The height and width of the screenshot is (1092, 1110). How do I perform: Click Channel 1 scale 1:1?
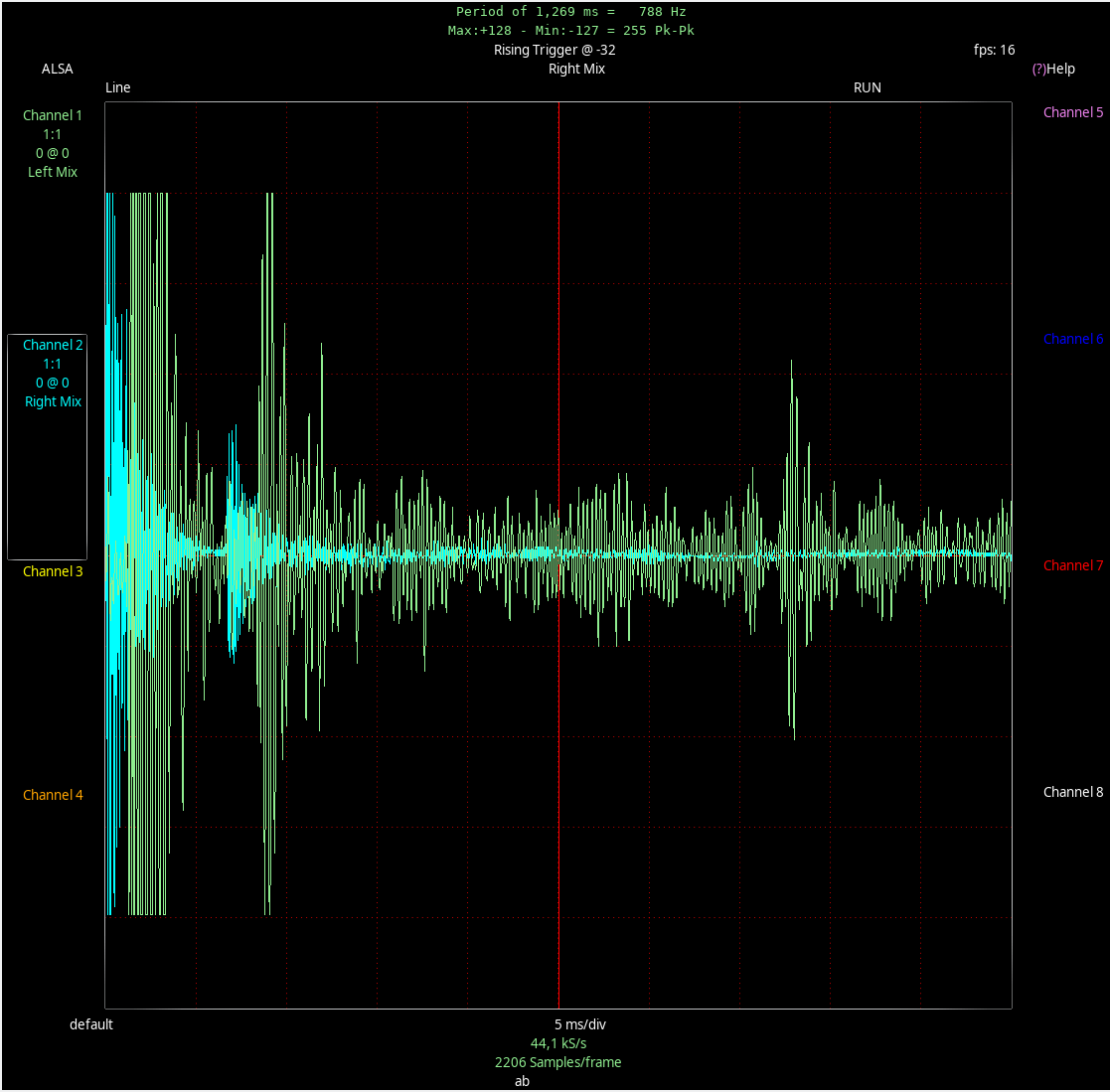click(x=53, y=134)
